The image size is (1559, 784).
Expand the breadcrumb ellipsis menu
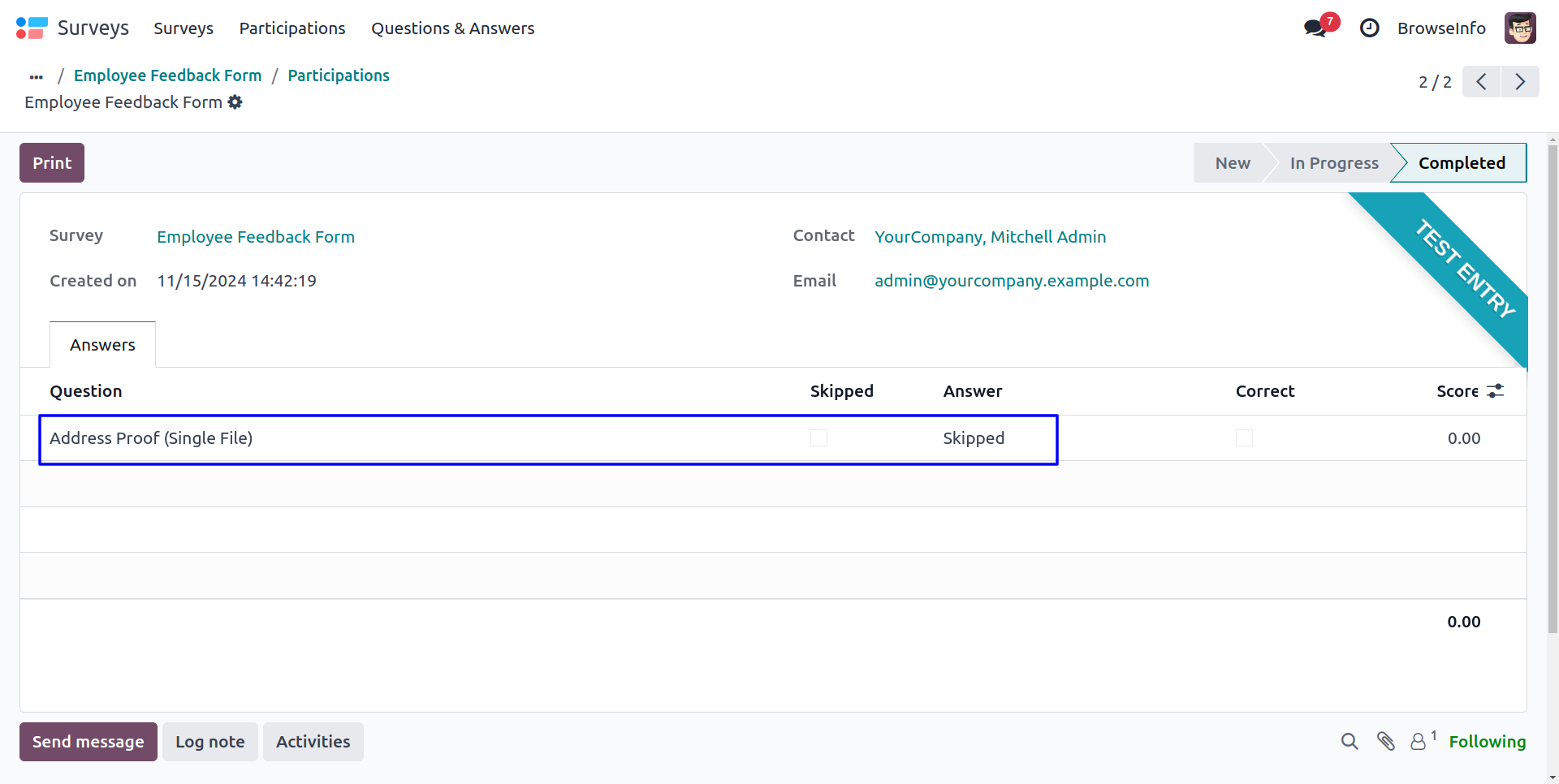pos(37,76)
